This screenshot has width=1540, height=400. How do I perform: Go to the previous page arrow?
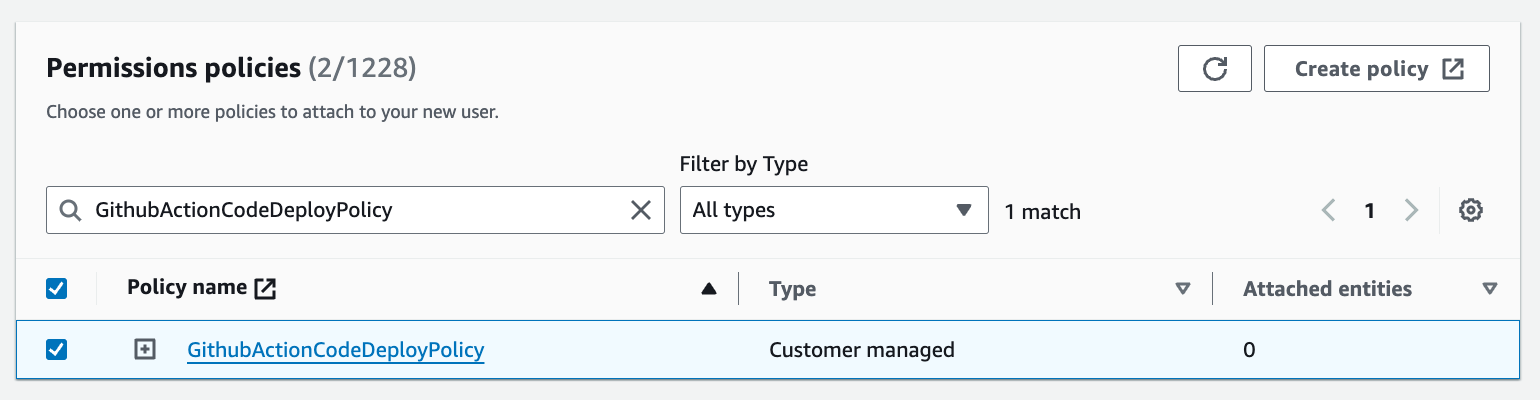(x=1329, y=211)
